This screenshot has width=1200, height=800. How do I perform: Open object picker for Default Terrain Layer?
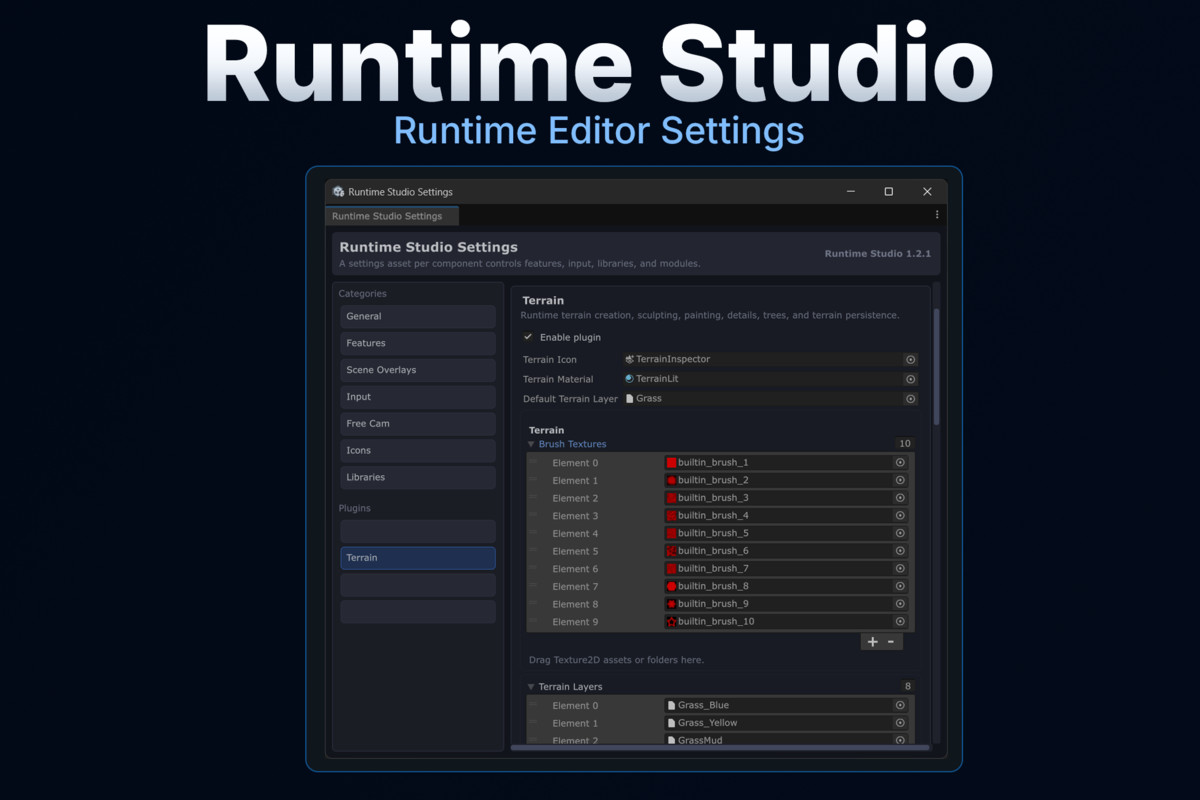tap(910, 398)
